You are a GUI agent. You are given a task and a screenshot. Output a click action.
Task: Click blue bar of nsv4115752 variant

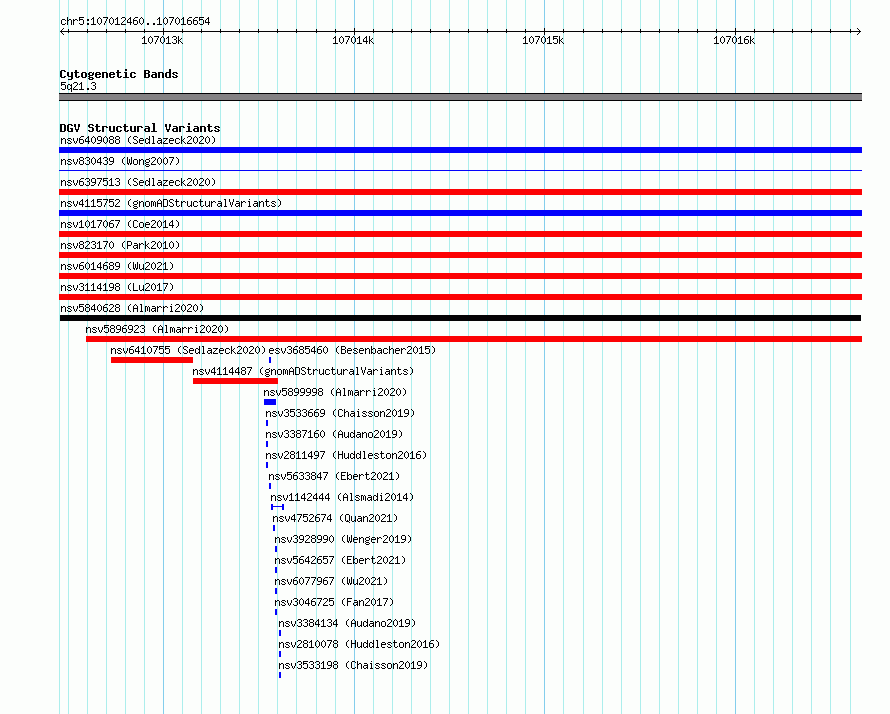[460, 213]
